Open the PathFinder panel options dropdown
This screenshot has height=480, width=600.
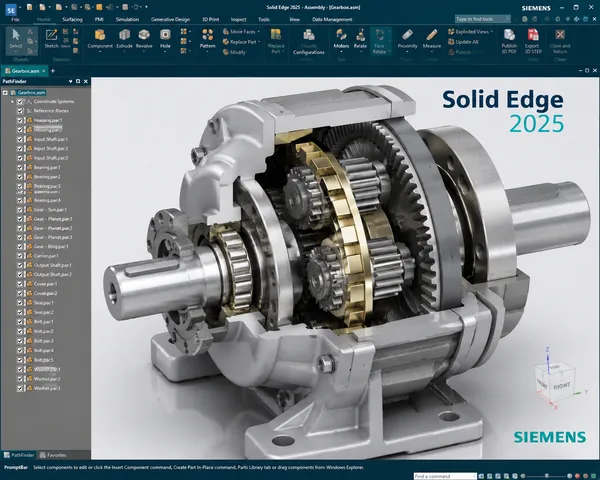pyautogui.click(x=70, y=82)
